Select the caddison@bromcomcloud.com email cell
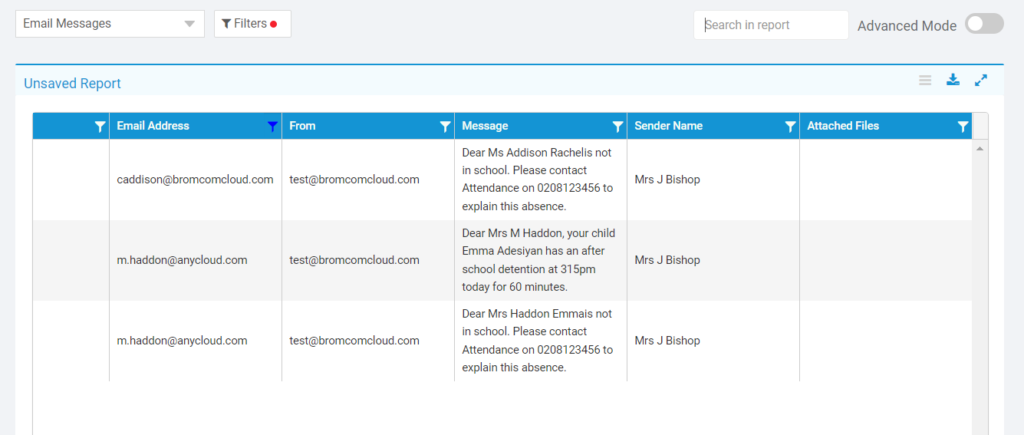The width and height of the screenshot is (1024, 435). 195,180
